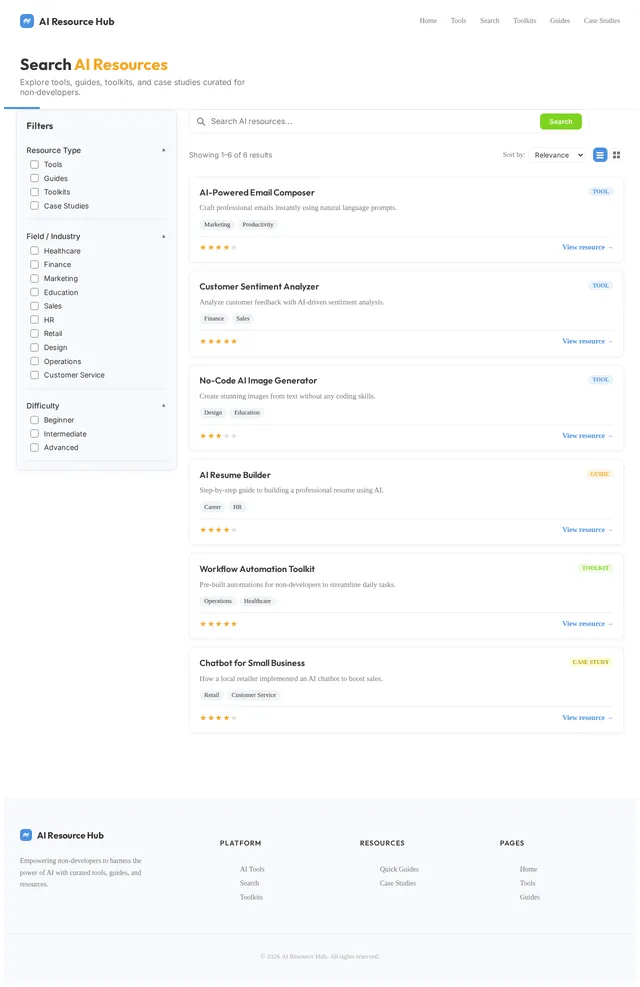Enable the Healthcare industry checkbox
Viewport: 640px width, 987px height.
tap(35, 251)
